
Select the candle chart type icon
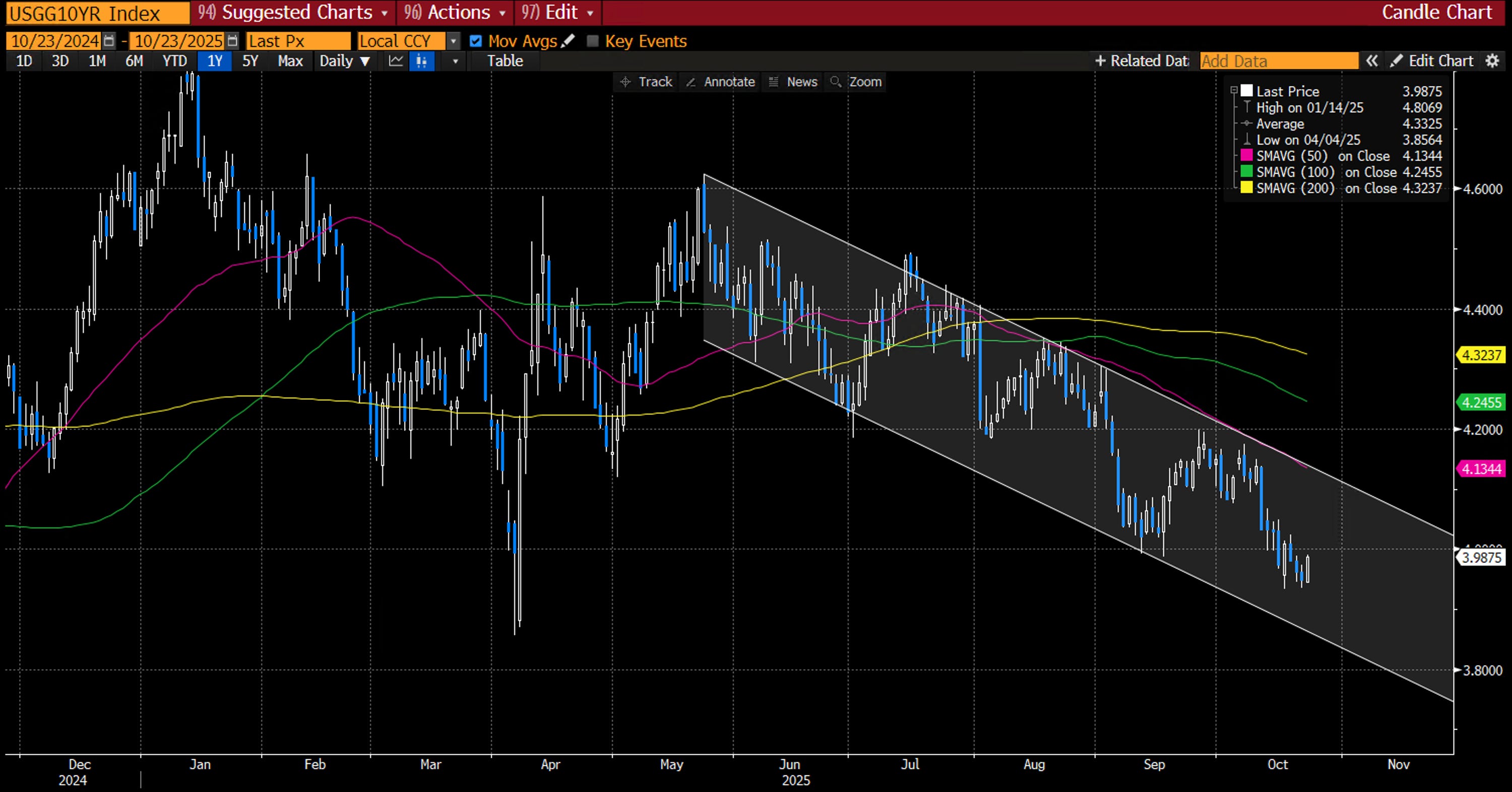click(421, 61)
